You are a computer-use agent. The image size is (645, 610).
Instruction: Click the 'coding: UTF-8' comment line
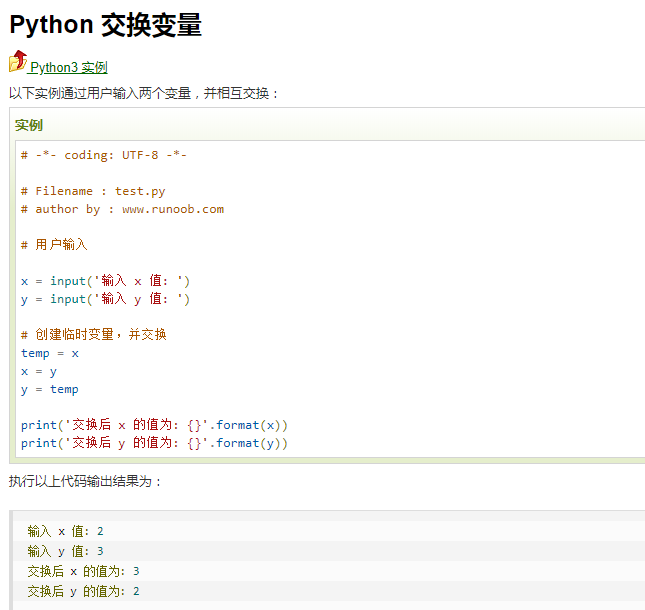[104, 155]
